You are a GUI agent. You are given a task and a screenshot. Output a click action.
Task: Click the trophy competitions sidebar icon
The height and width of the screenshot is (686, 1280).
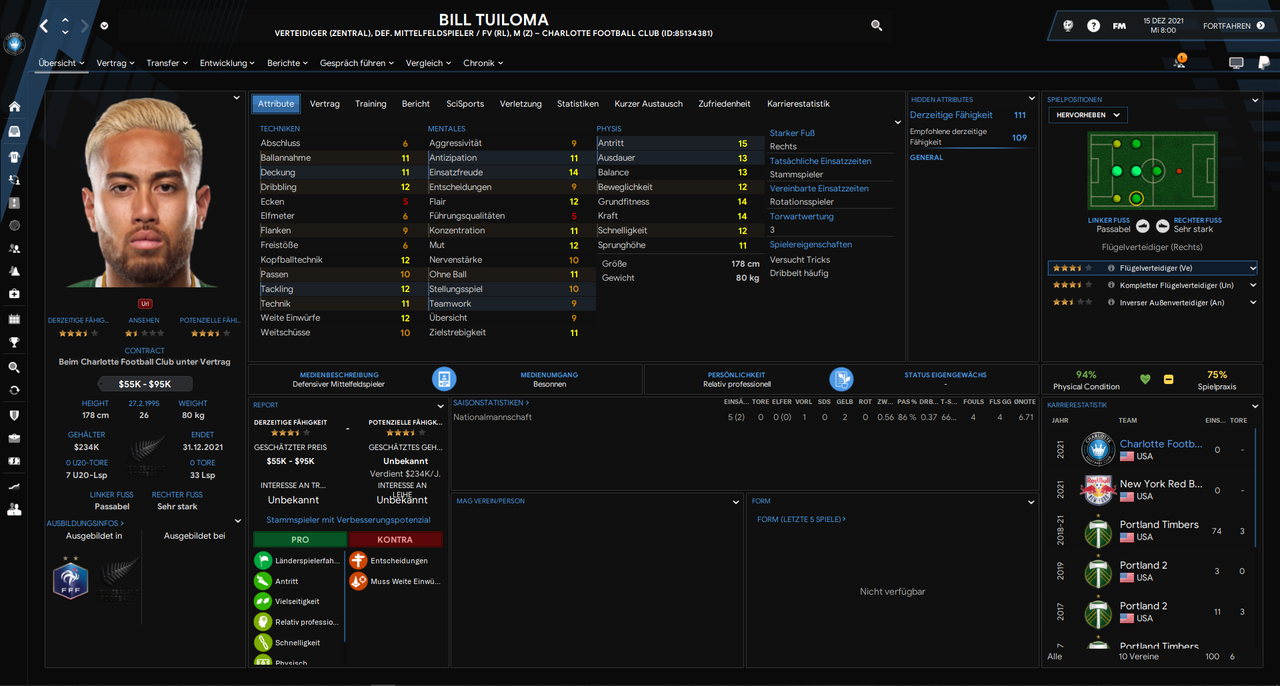[x=14, y=343]
